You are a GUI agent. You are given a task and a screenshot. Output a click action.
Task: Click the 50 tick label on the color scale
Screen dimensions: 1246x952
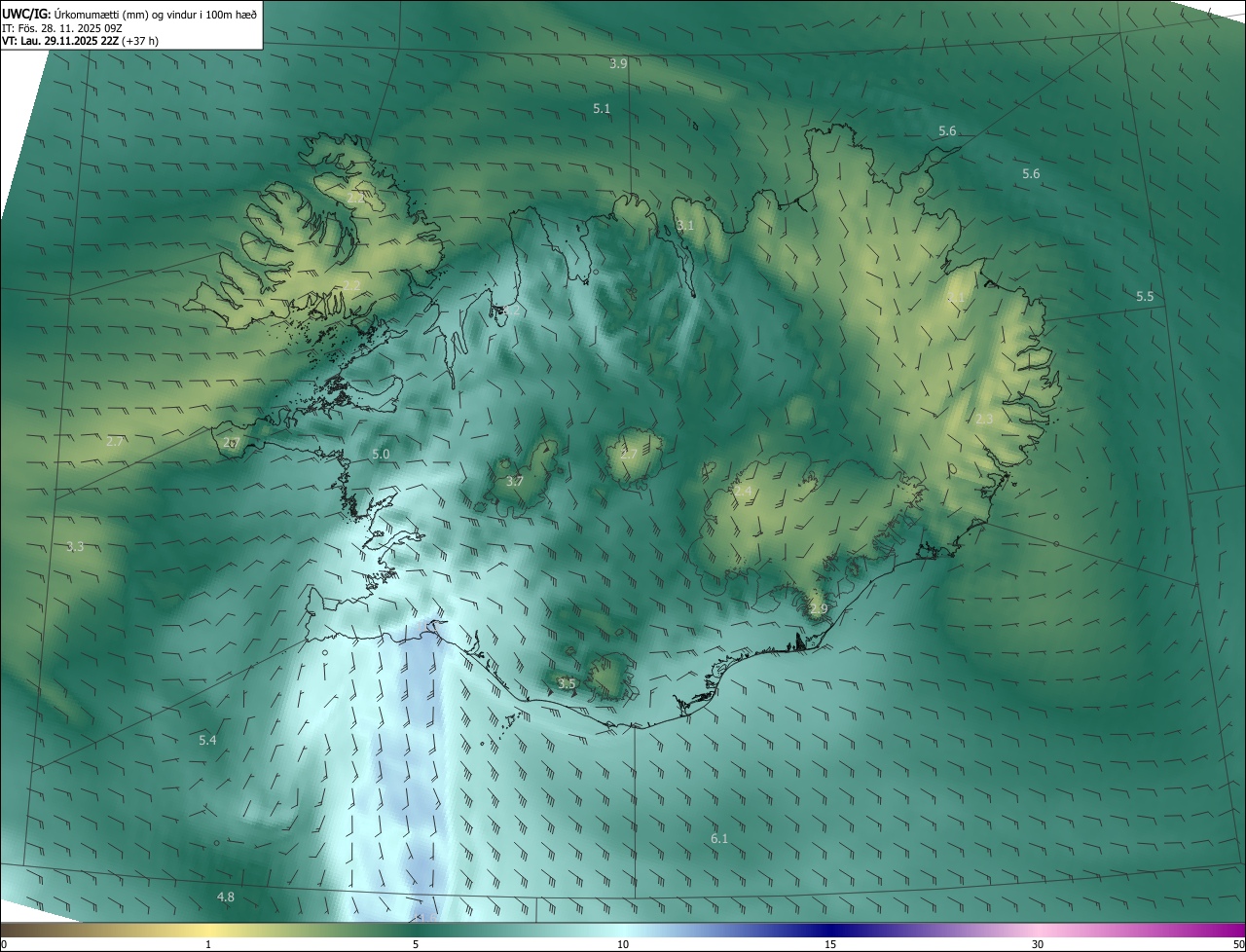(1238, 945)
